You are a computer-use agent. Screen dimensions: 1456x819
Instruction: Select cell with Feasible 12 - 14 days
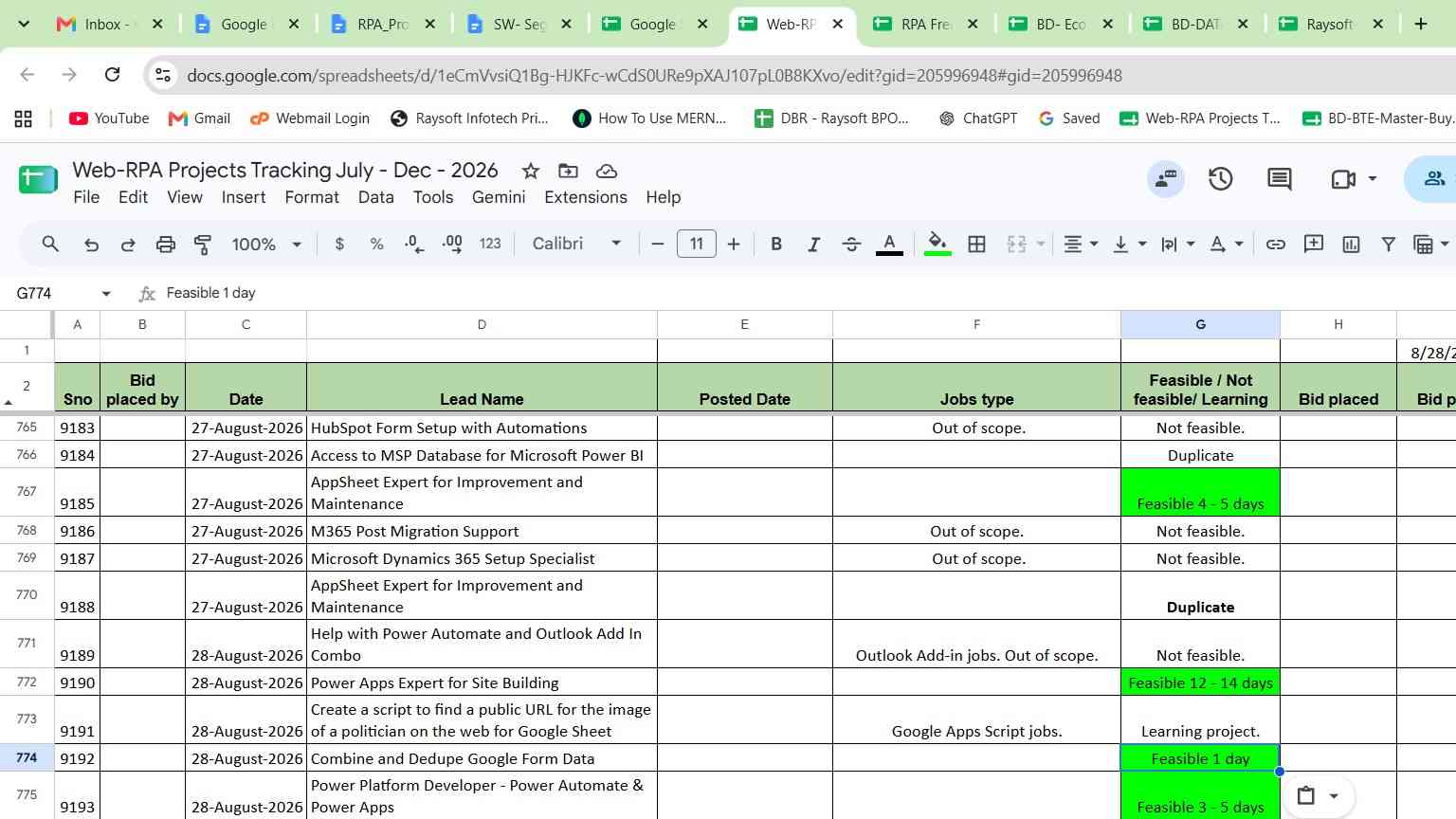[x=1200, y=682]
